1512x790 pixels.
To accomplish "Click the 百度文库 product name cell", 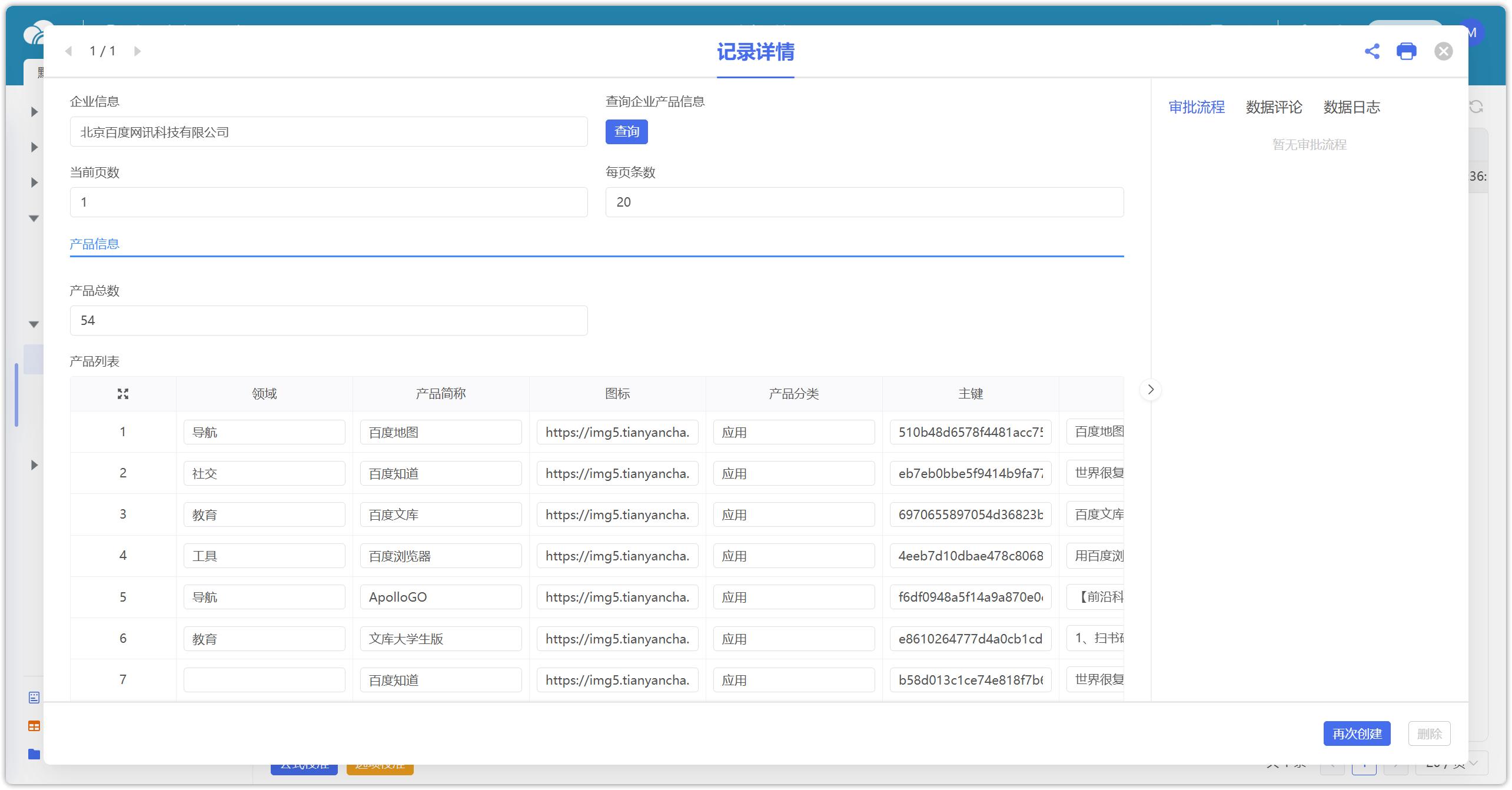I will click(441, 515).
